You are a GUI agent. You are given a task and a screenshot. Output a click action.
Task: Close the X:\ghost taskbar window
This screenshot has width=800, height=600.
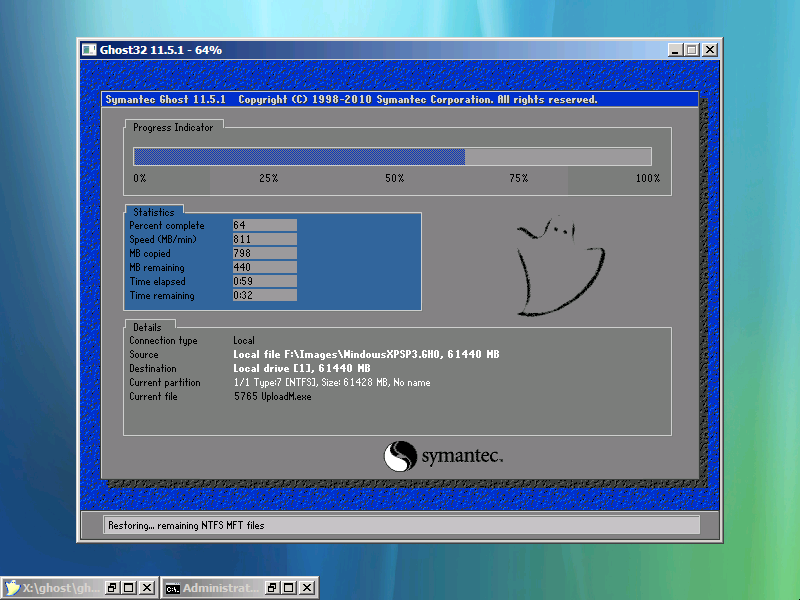[147, 588]
